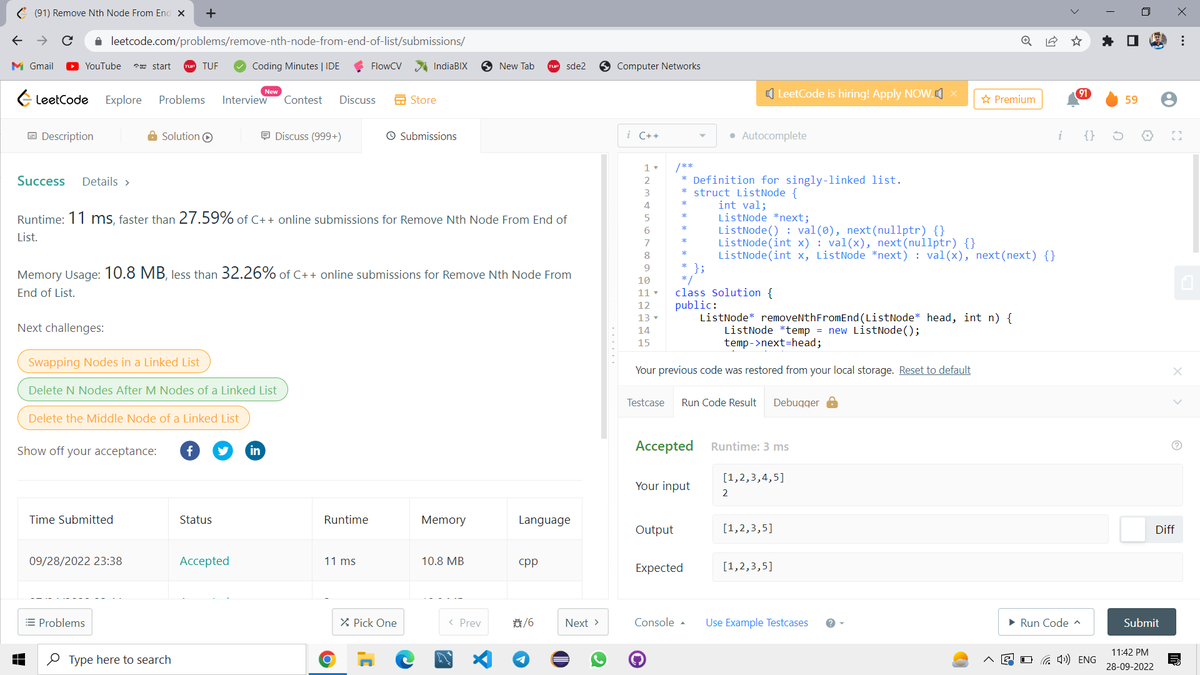The image size is (1200, 675).
Task: Click the LeetCode logo
Action: (54, 99)
